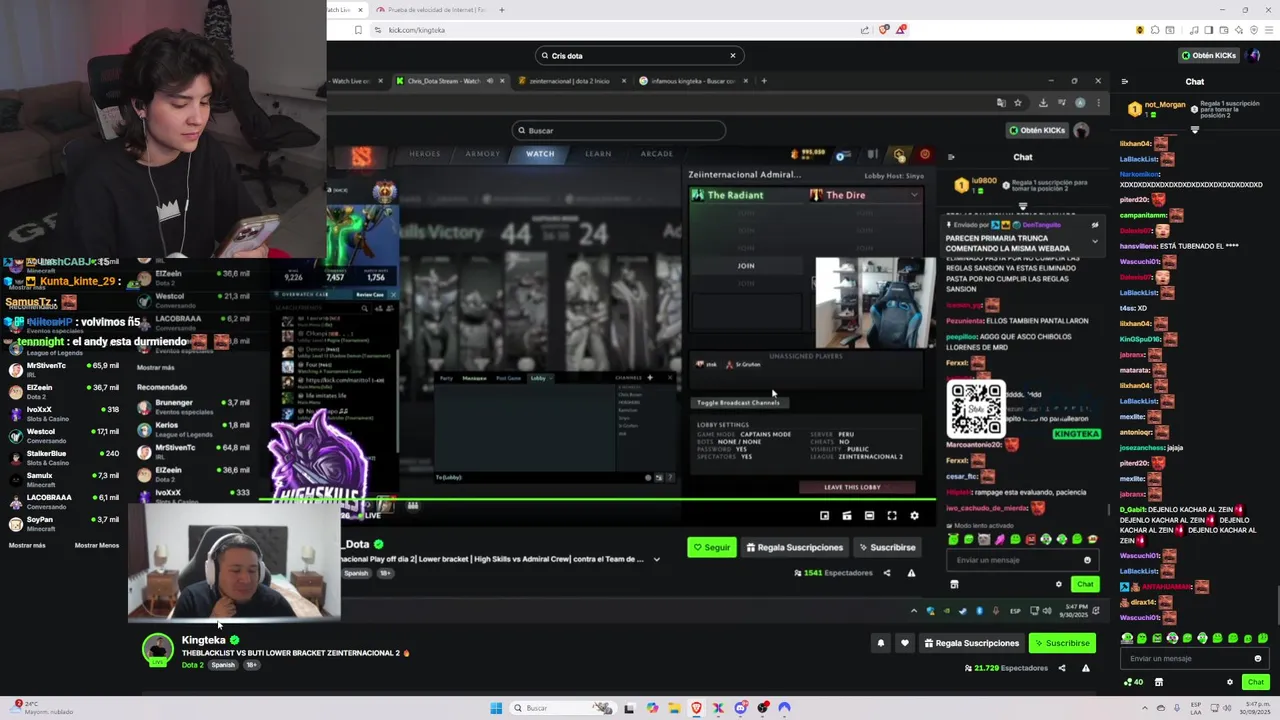Click Toggle Broadcast Channels in lobby
This screenshot has height=720, width=1280.
(738, 403)
